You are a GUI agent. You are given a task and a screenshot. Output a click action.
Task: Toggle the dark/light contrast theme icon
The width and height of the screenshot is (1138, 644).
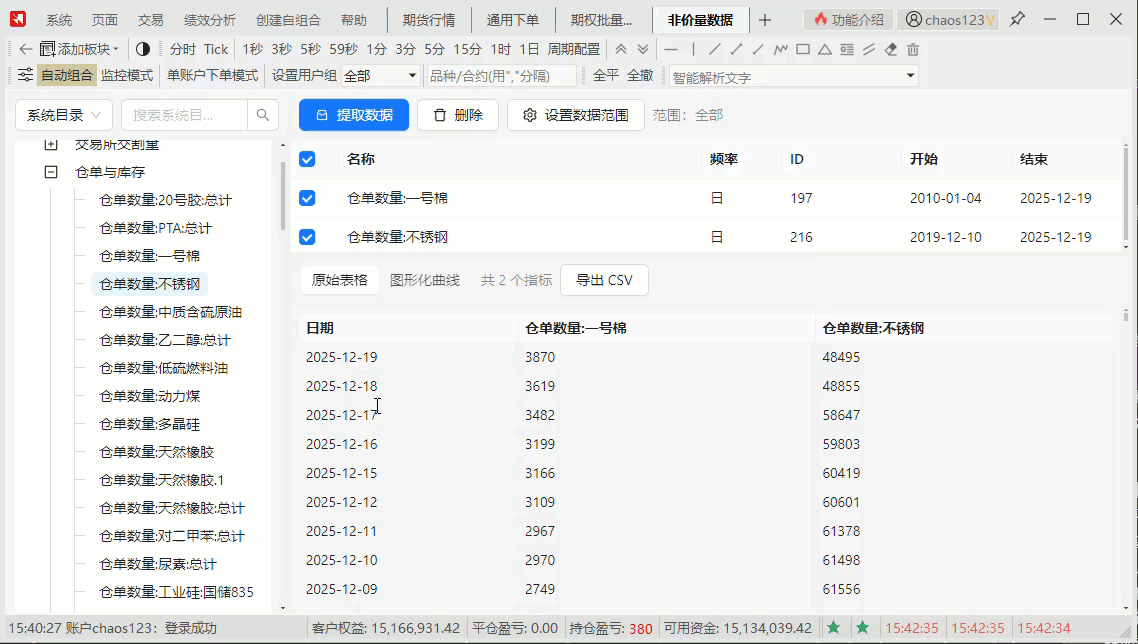click(142, 49)
